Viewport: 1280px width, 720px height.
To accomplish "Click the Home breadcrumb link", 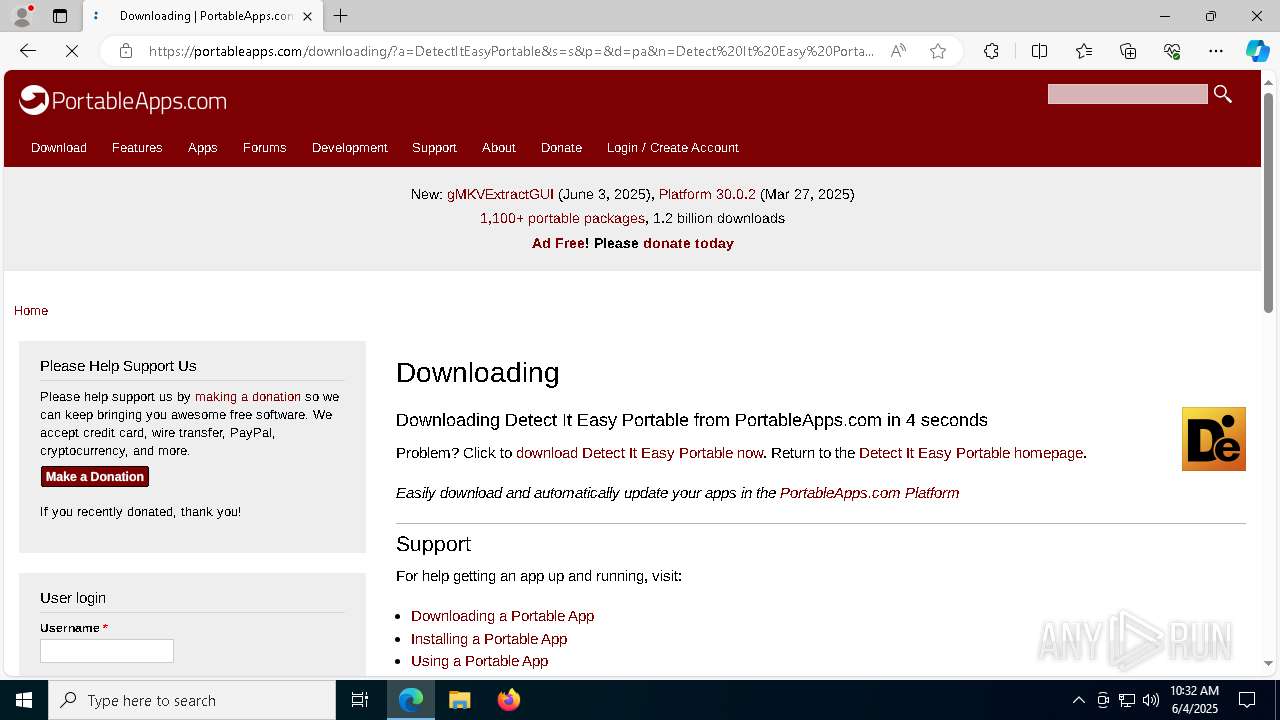I will [31, 311].
